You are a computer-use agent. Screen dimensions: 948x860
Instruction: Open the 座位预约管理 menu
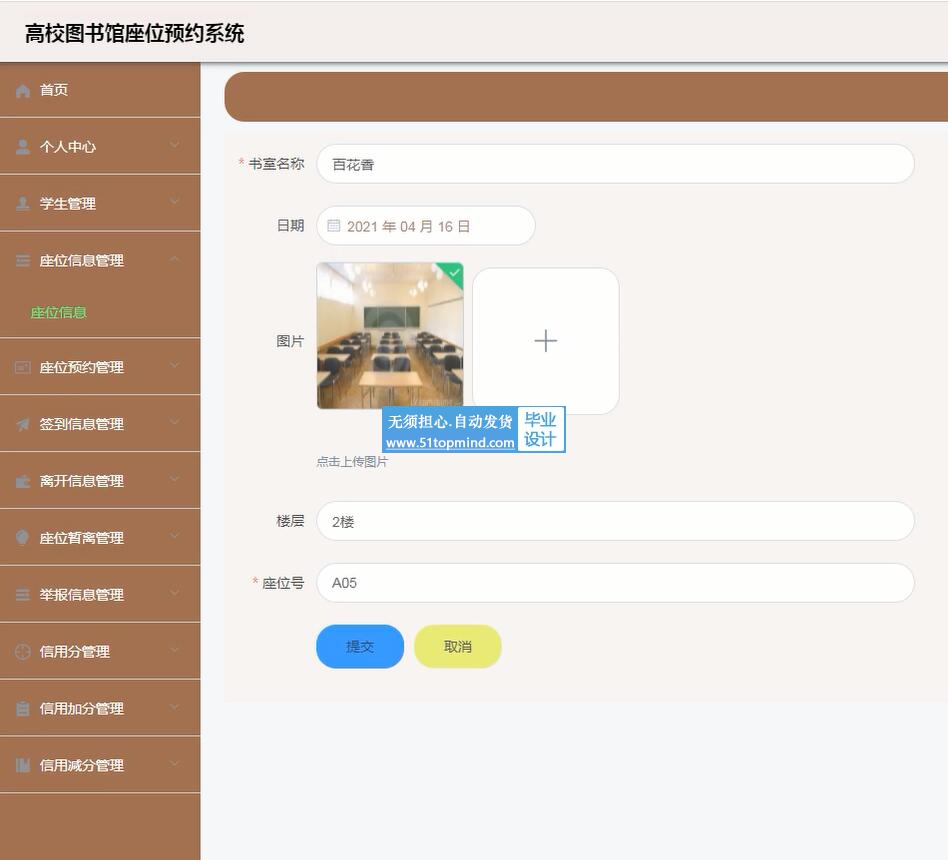click(100, 367)
